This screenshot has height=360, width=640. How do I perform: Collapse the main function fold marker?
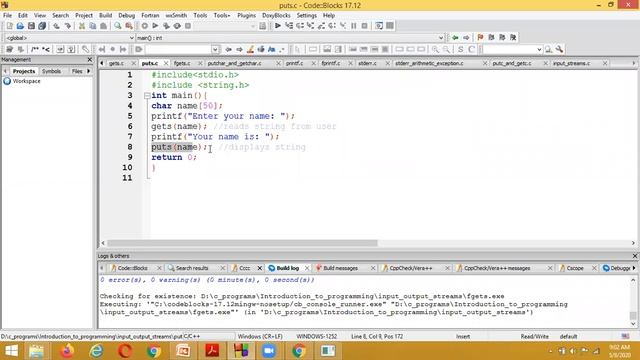click(x=147, y=96)
